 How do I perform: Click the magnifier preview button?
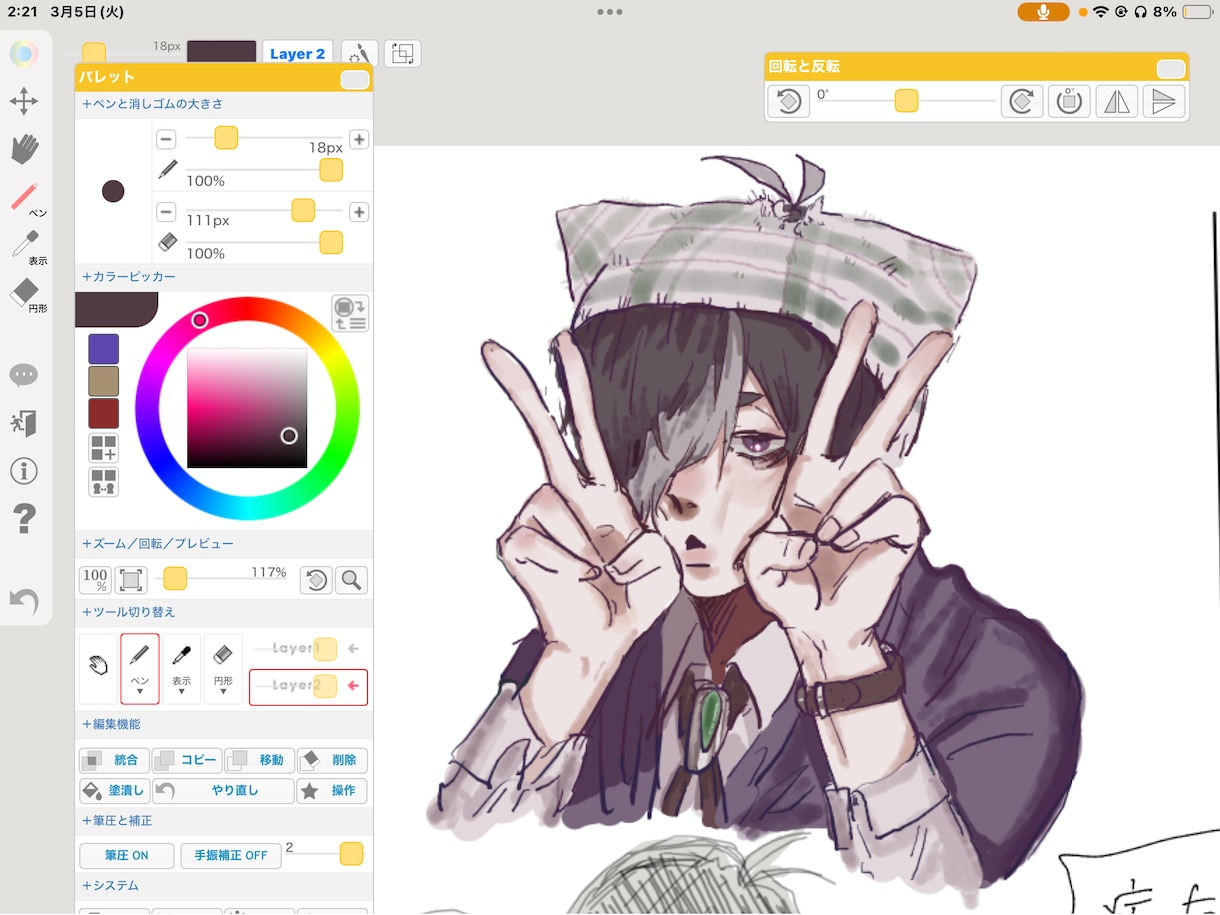click(x=351, y=580)
